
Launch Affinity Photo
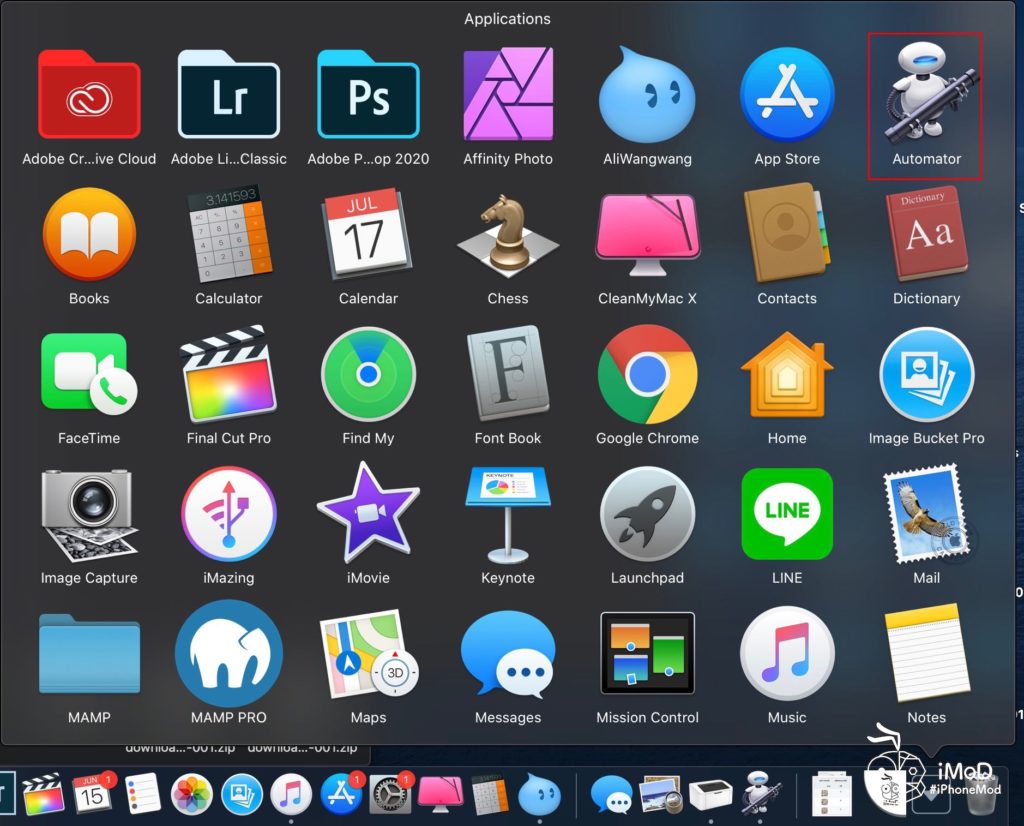[508, 96]
